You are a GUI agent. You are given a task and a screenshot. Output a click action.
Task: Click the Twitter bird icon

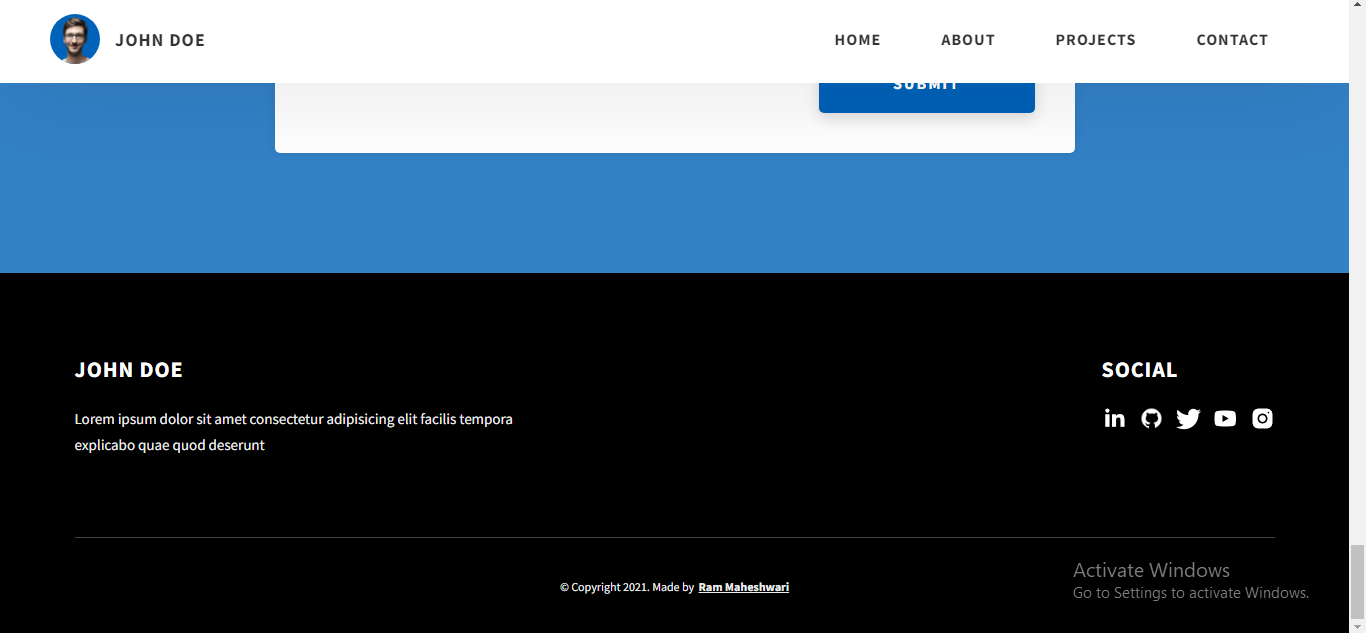(1188, 419)
